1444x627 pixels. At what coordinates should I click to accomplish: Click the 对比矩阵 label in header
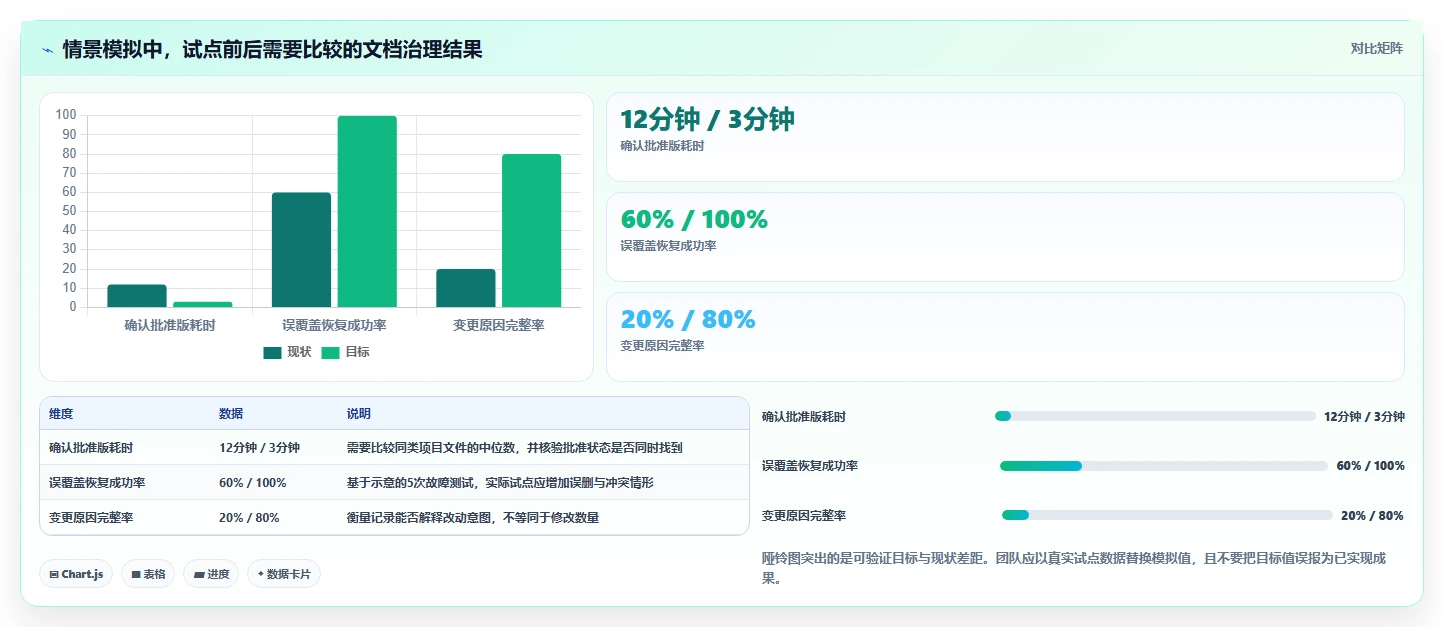click(x=1376, y=48)
